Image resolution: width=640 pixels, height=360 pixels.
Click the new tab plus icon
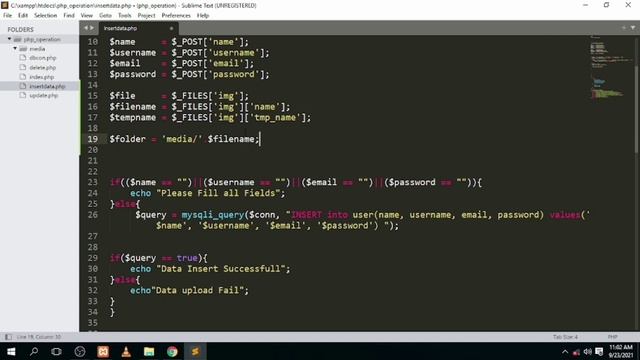coord(624,28)
